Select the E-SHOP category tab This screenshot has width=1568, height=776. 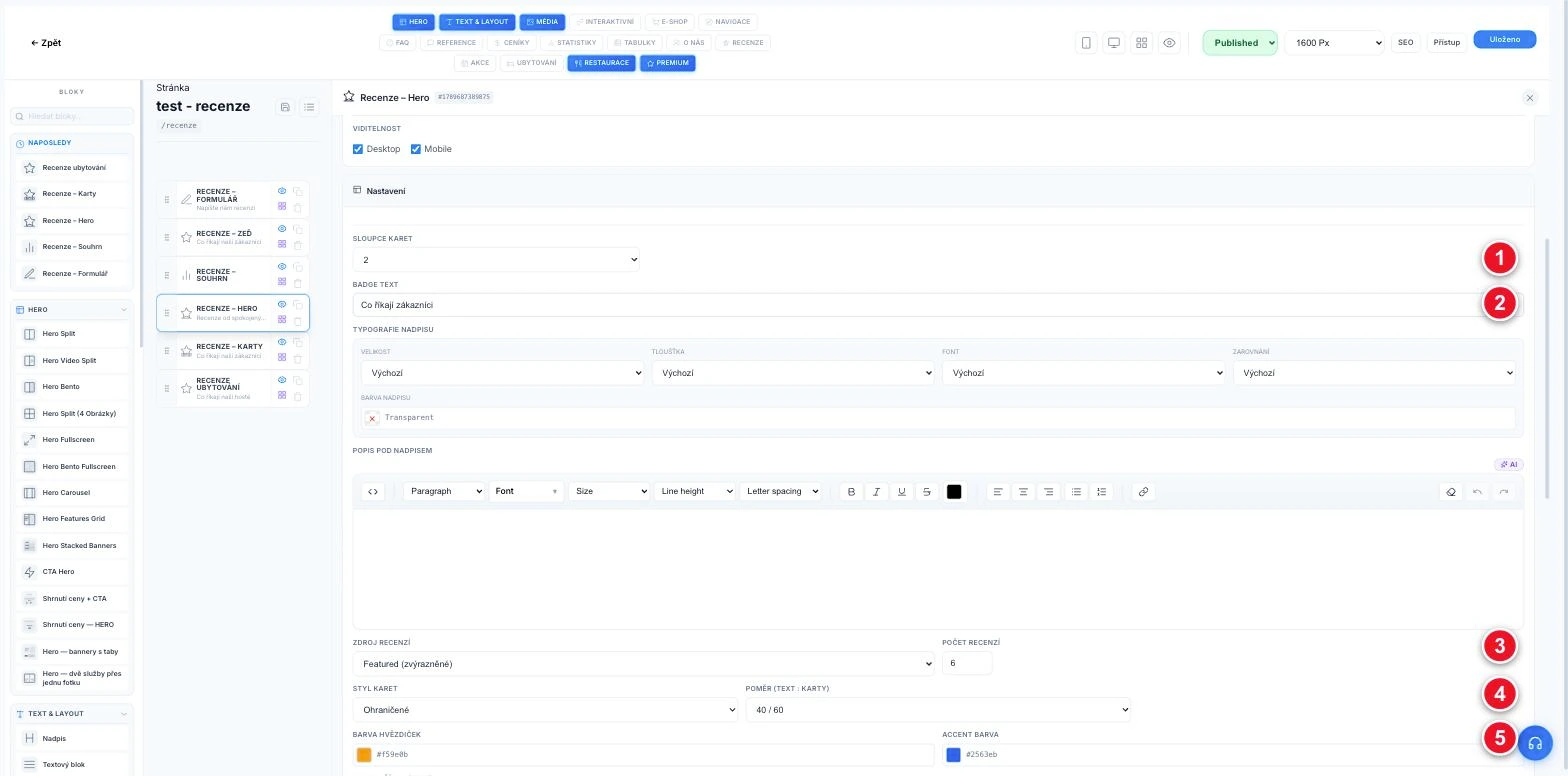(x=670, y=22)
